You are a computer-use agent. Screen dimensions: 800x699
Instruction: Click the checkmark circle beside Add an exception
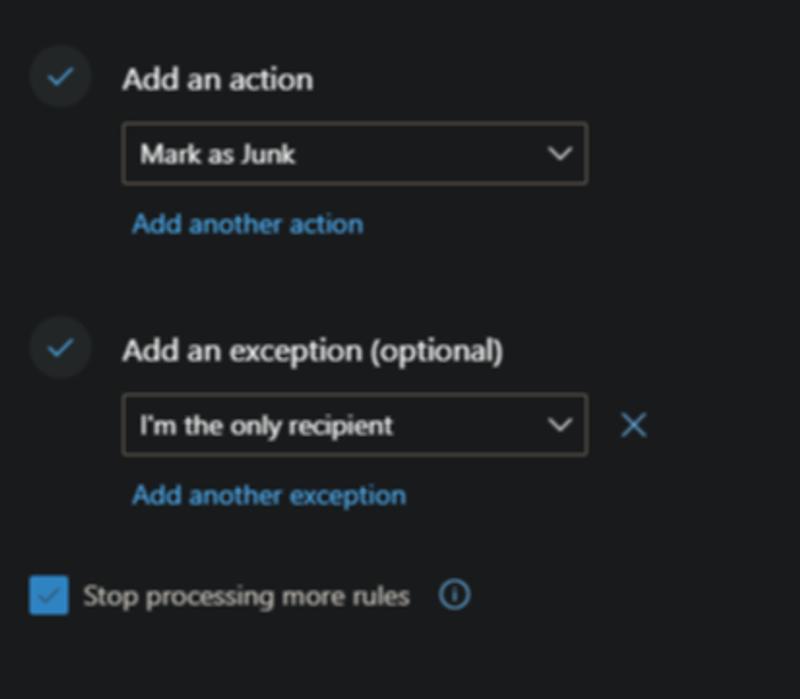61,348
